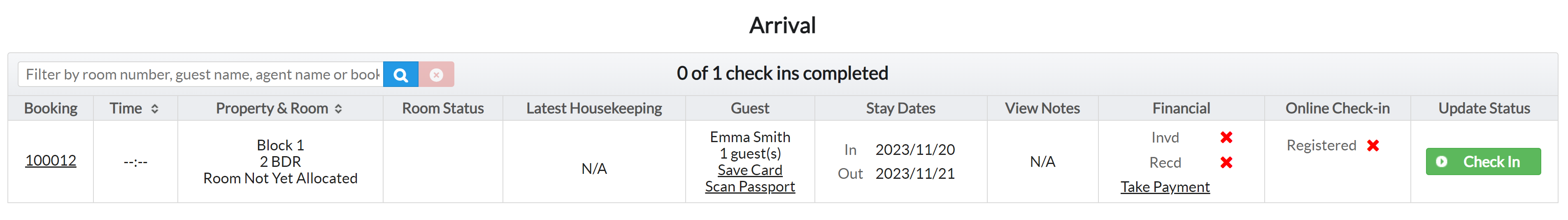Click the Save Card link
The height and width of the screenshot is (220, 1568).
click(749, 171)
